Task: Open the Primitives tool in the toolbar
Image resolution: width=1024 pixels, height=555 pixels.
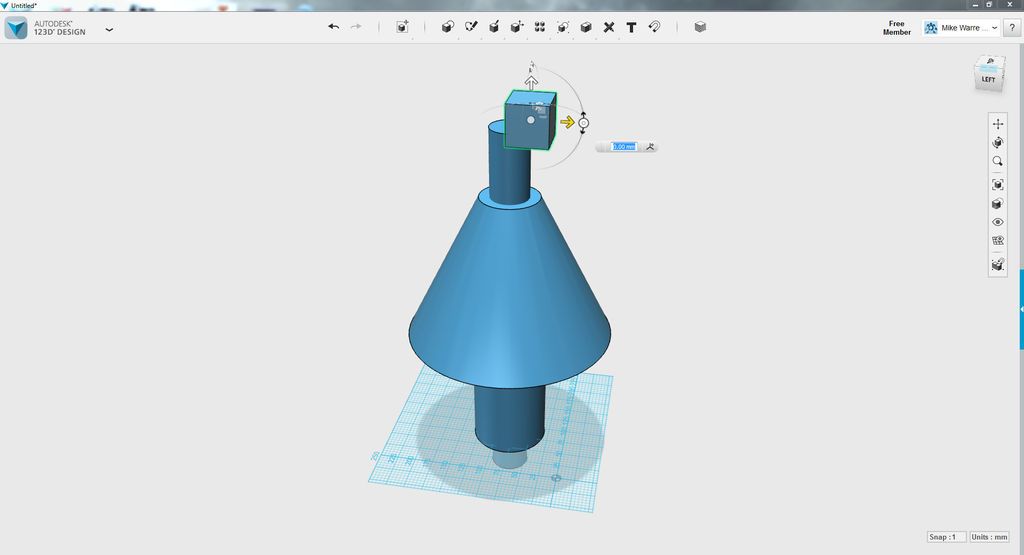Action: point(447,27)
